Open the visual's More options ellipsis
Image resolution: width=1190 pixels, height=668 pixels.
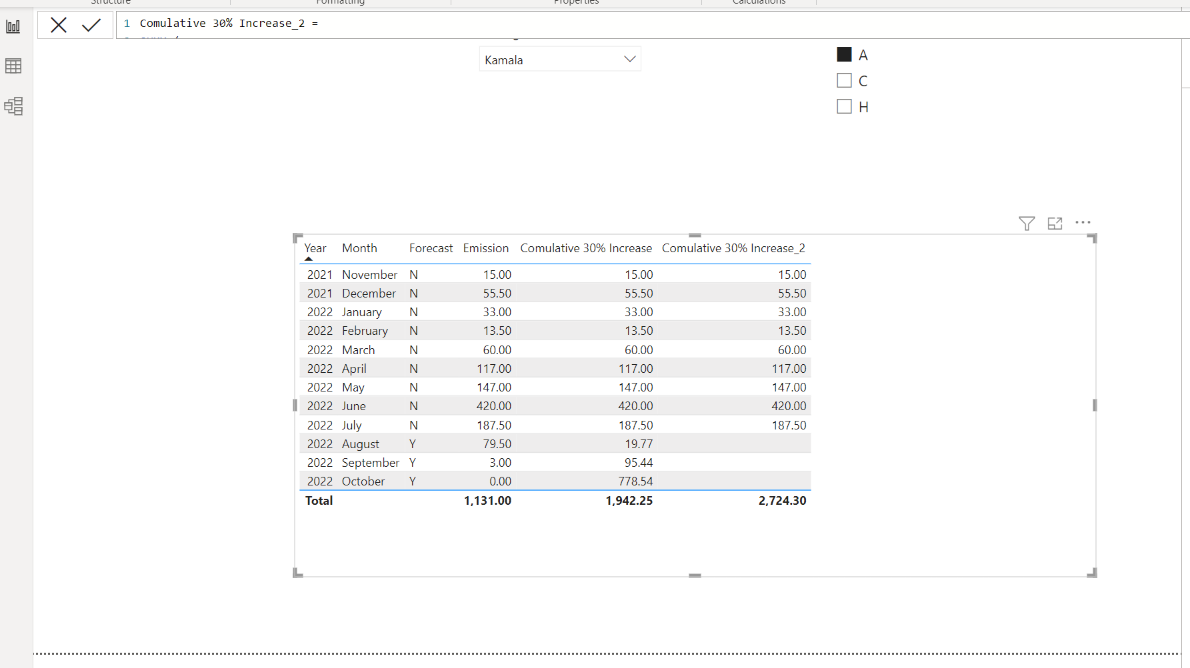point(1083,223)
